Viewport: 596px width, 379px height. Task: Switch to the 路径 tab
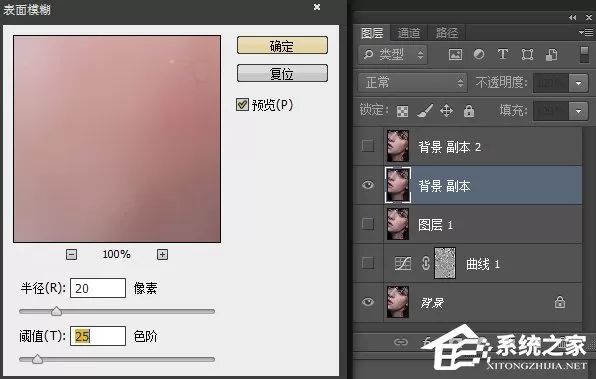(x=447, y=33)
